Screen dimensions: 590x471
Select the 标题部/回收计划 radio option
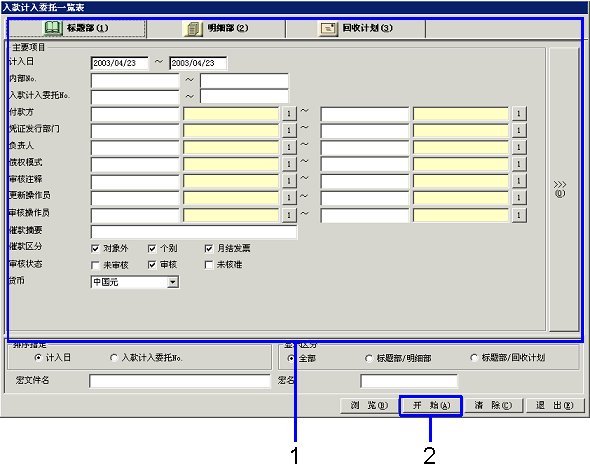474,358
